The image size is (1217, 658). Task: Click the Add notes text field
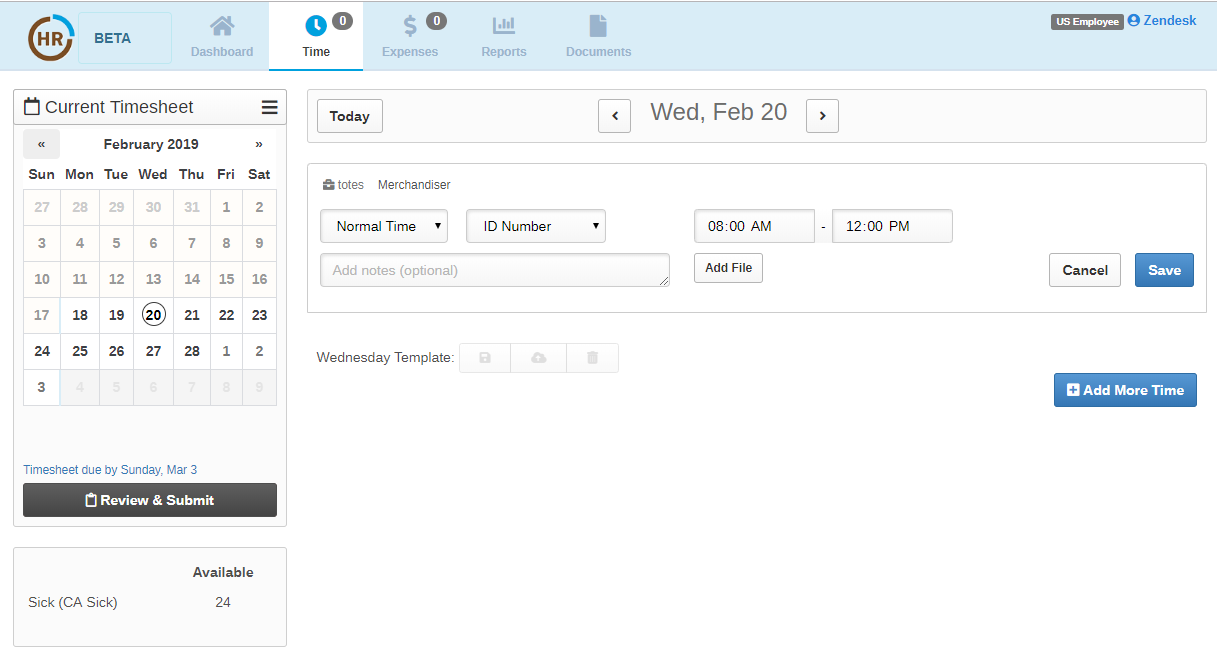pos(495,270)
